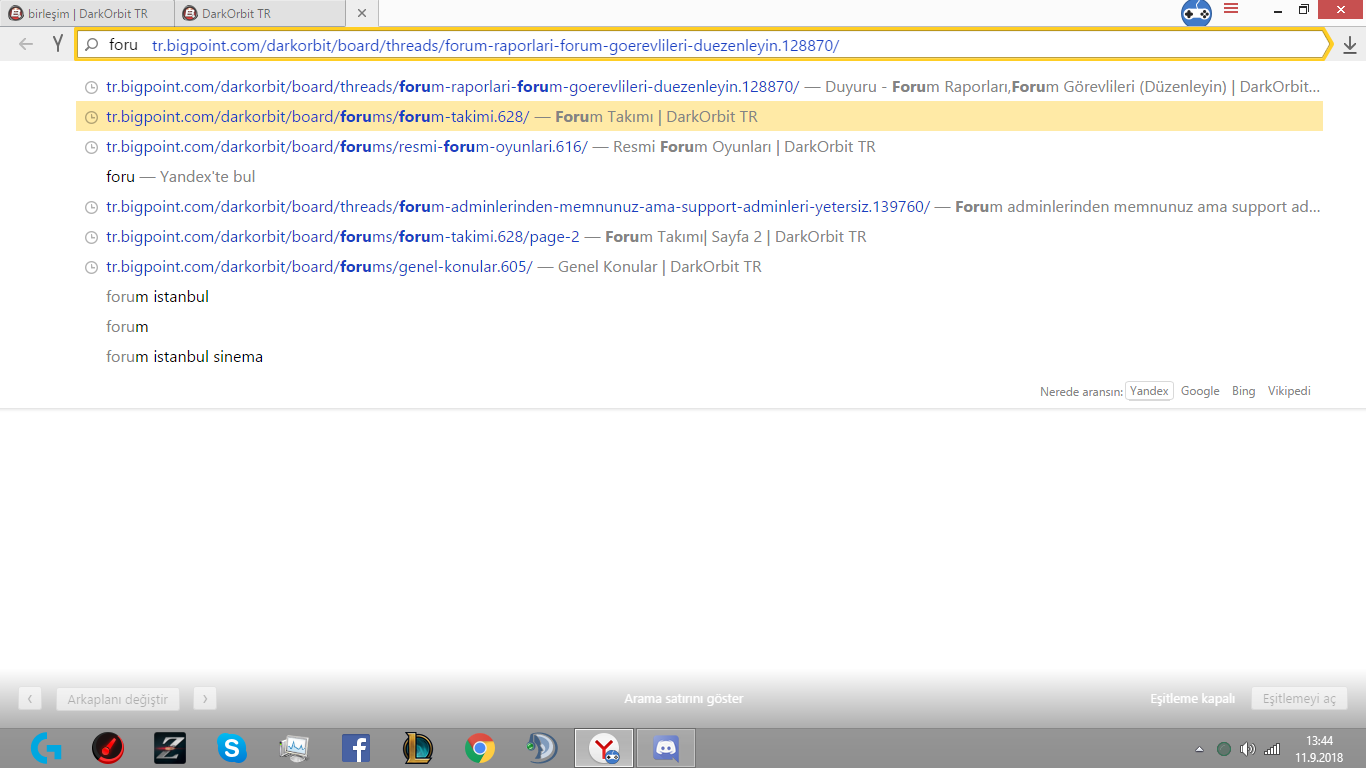Select Yandex as search engine
The height and width of the screenshot is (768, 1366).
coord(1149,391)
